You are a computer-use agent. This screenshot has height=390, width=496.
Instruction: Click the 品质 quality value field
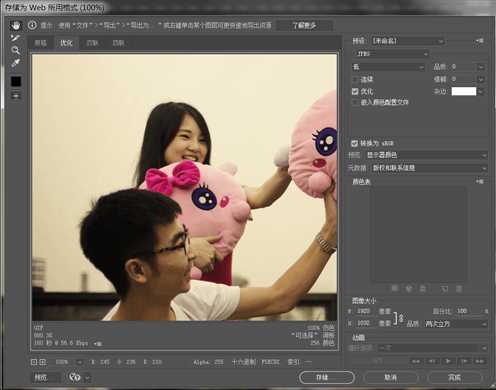[463, 67]
